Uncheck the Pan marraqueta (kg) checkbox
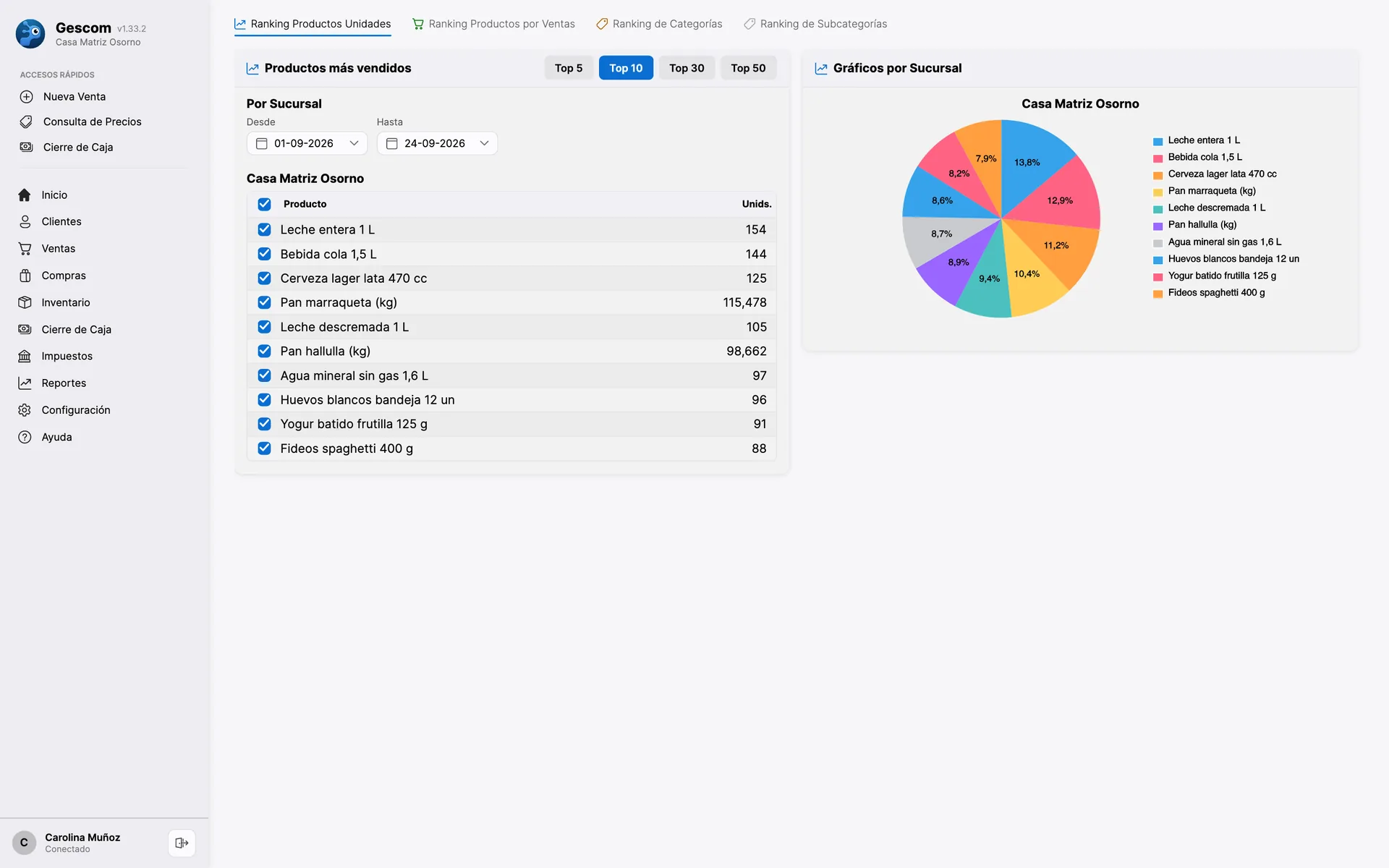 (264, 302)
